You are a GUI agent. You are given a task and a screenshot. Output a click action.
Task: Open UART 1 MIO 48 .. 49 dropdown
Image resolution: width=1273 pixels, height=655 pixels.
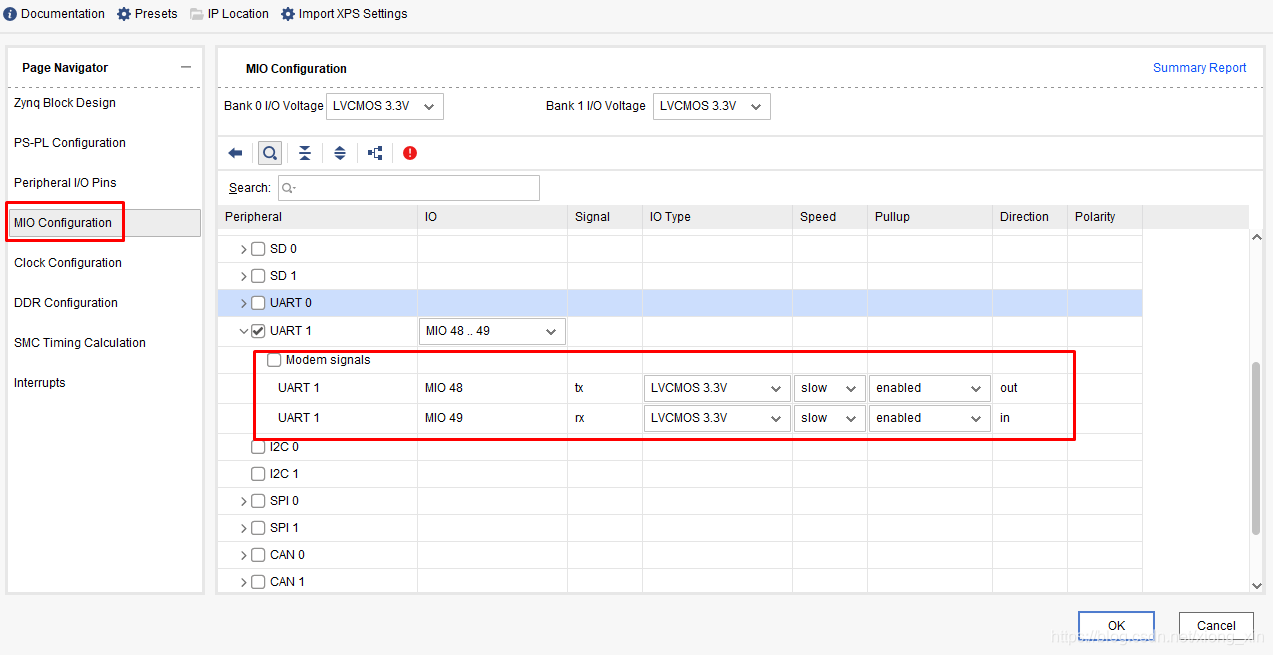coord(491,331)
